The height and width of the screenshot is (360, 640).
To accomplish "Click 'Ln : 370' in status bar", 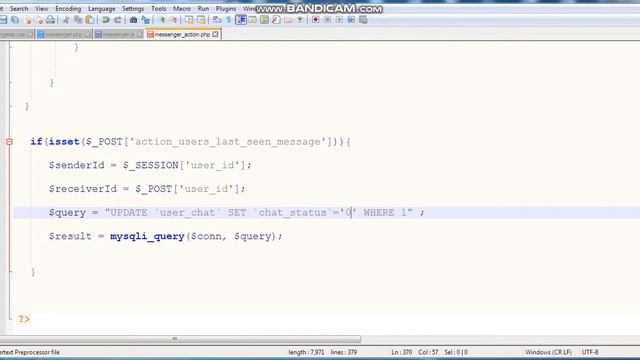I will click(402, 352).
